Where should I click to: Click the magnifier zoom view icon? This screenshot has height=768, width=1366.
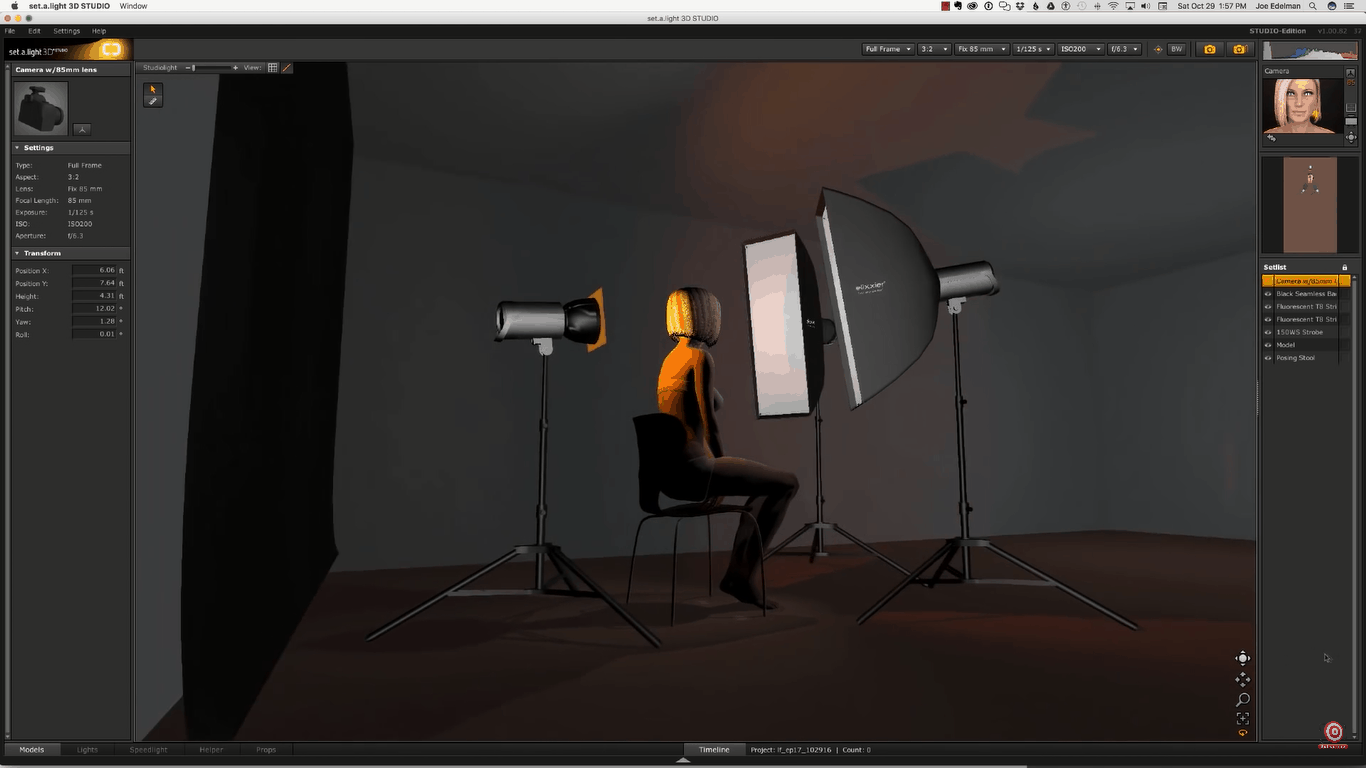point(1243,700)
